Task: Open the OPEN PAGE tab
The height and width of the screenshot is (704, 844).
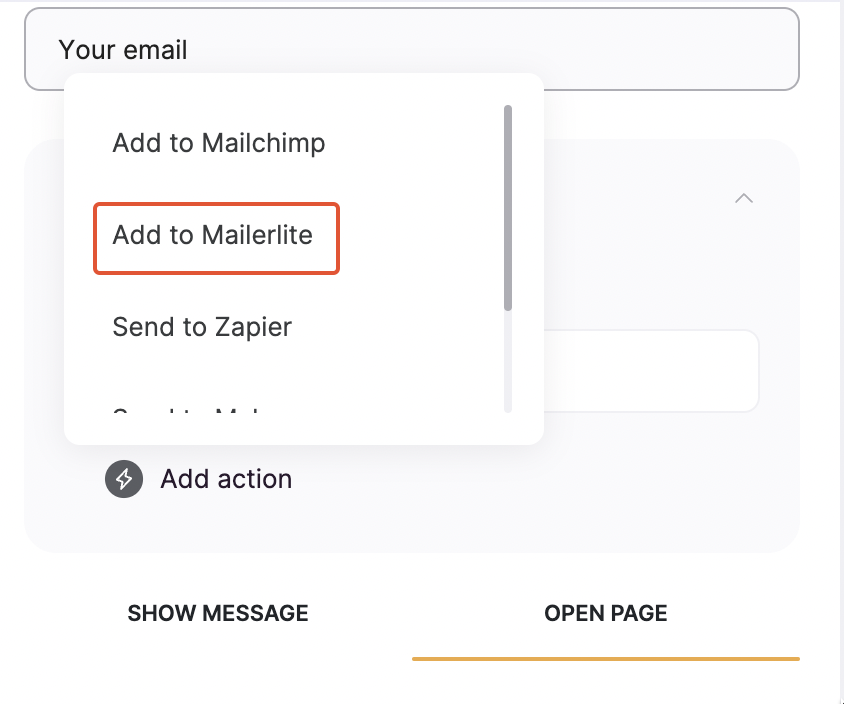Action: coord(605,613)
